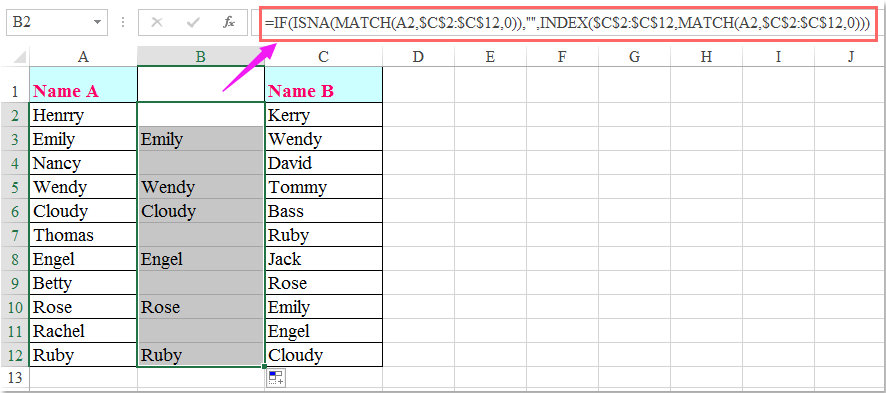Image resolution: width=886 pixels, height=393 pixels.
Task: Click the formula bar resize dots handle
Action: [123, 23]
